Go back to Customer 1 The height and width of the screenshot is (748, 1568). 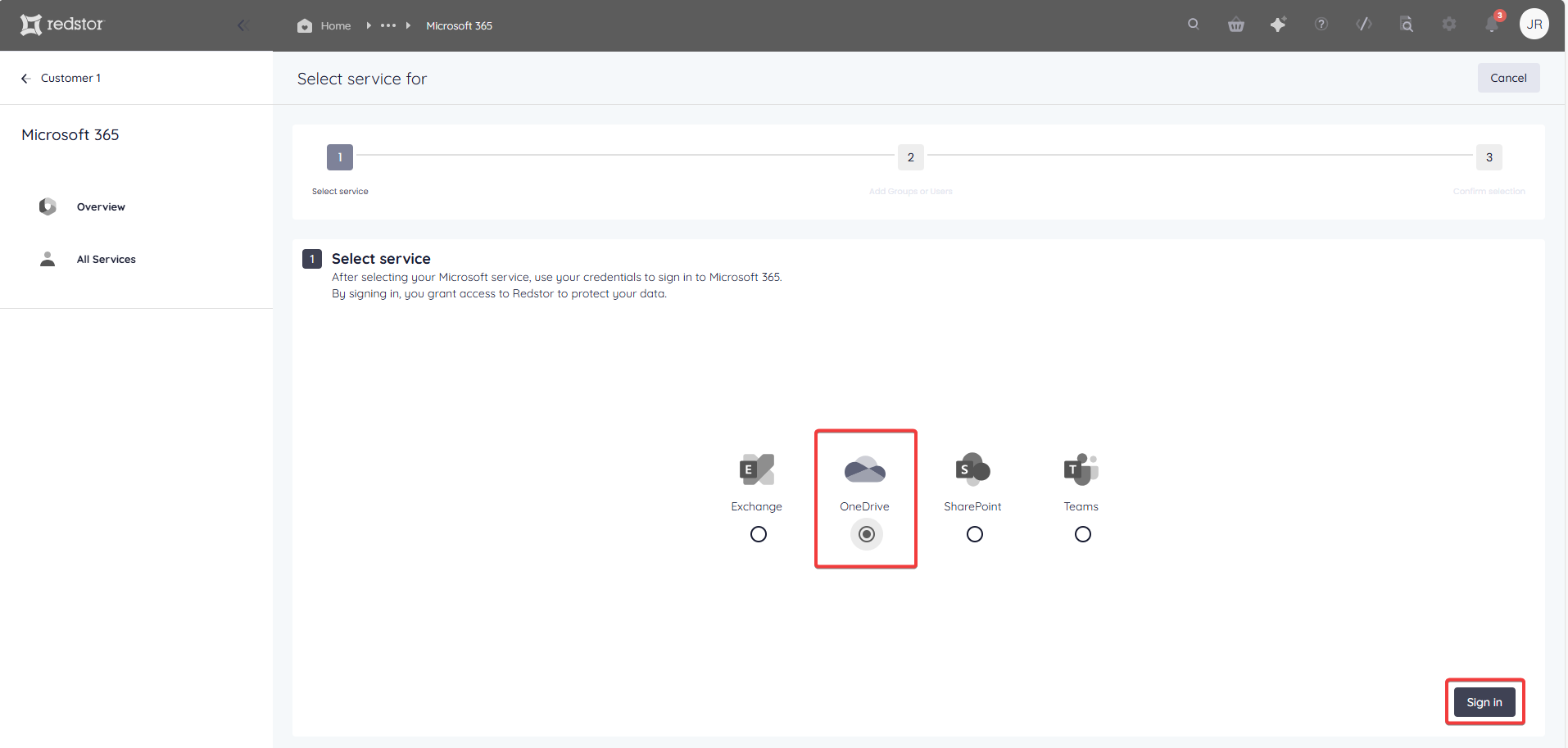click(x=70, y=78)
